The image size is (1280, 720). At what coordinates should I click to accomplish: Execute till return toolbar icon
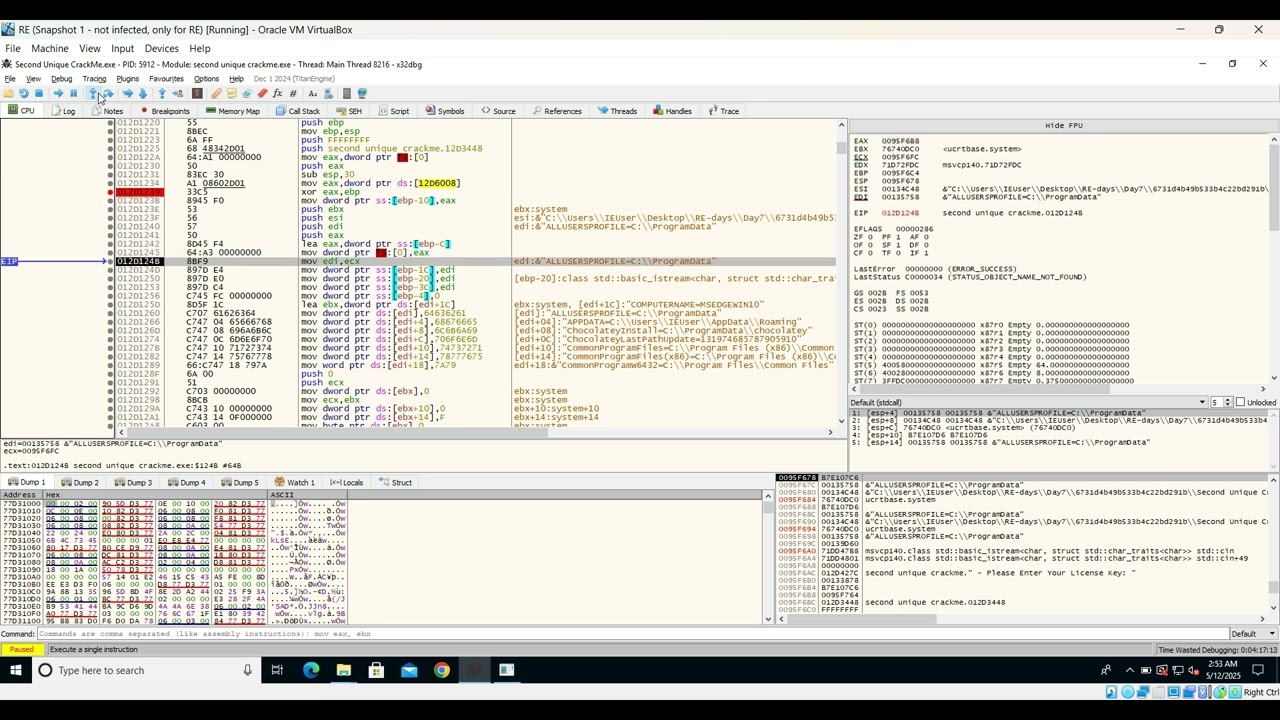pyautogui.click(x=162, y=93)
